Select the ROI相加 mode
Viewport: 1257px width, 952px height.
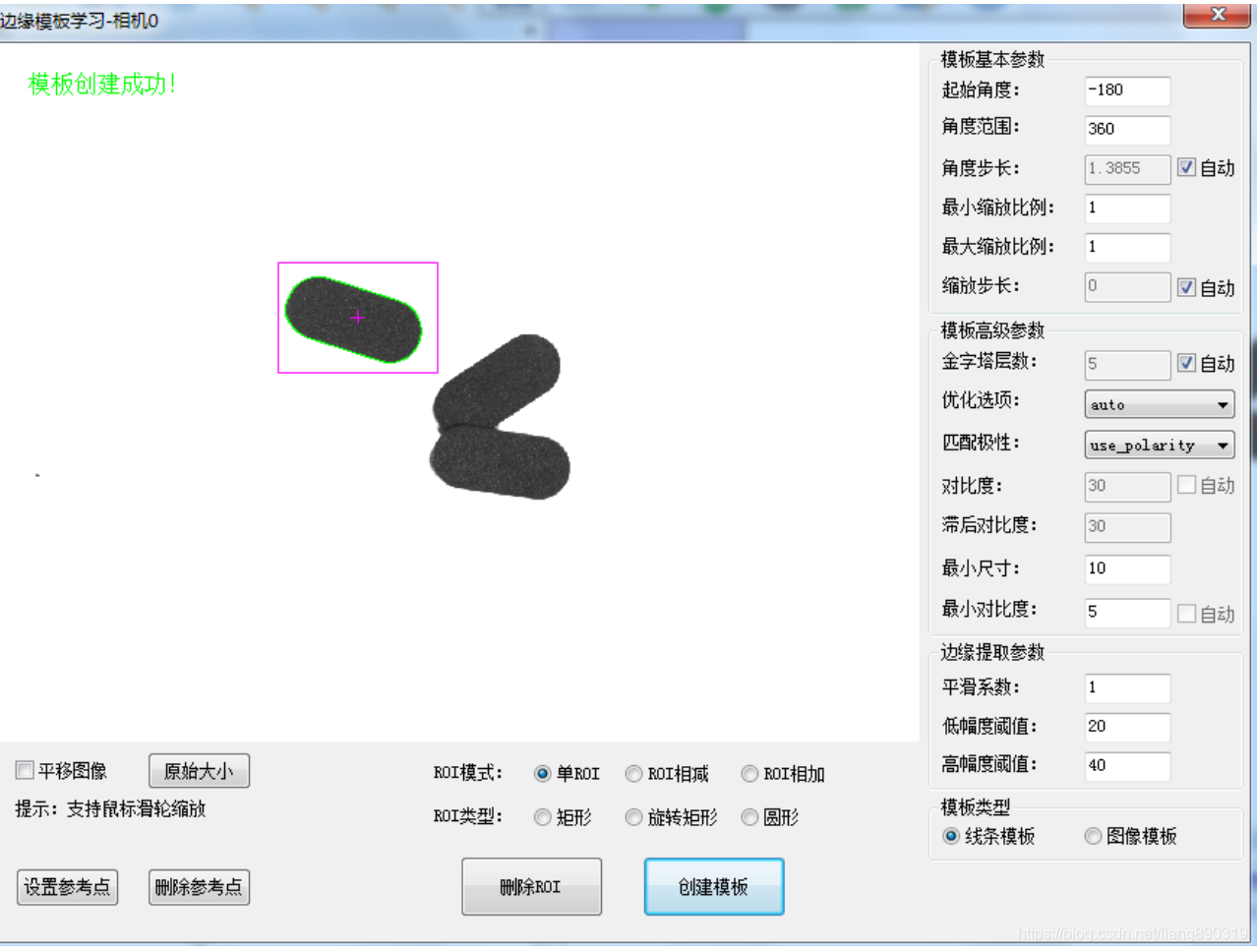749,774
